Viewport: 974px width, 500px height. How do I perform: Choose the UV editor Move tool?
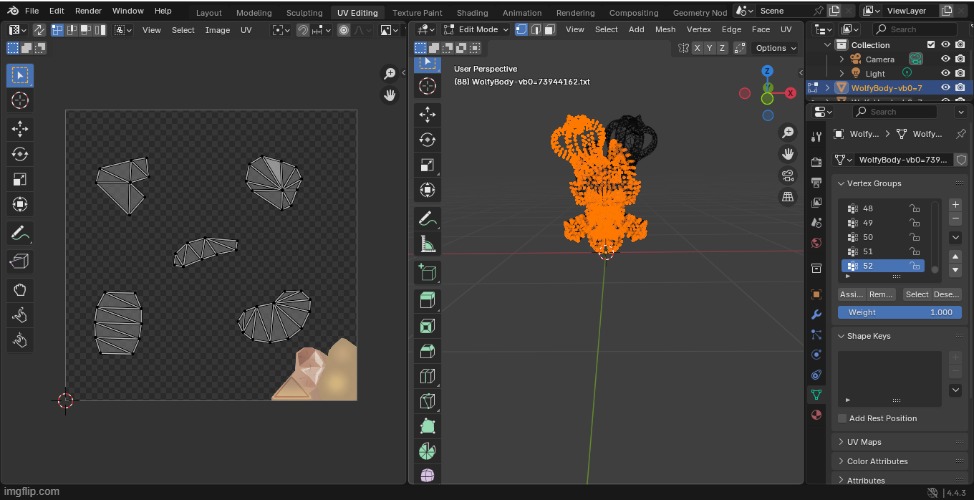pyautogui.click(x=20, y=129)
